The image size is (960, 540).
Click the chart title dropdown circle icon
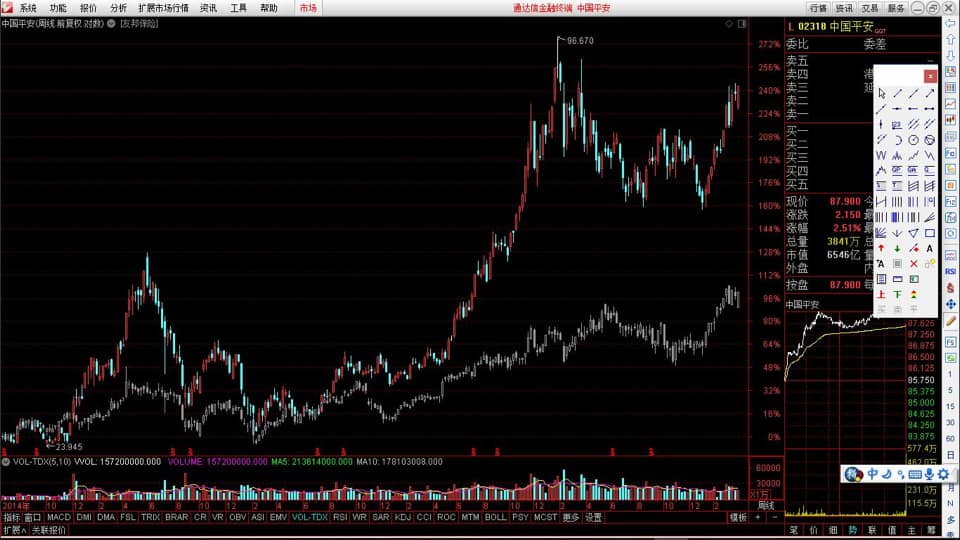coord(111,23)
